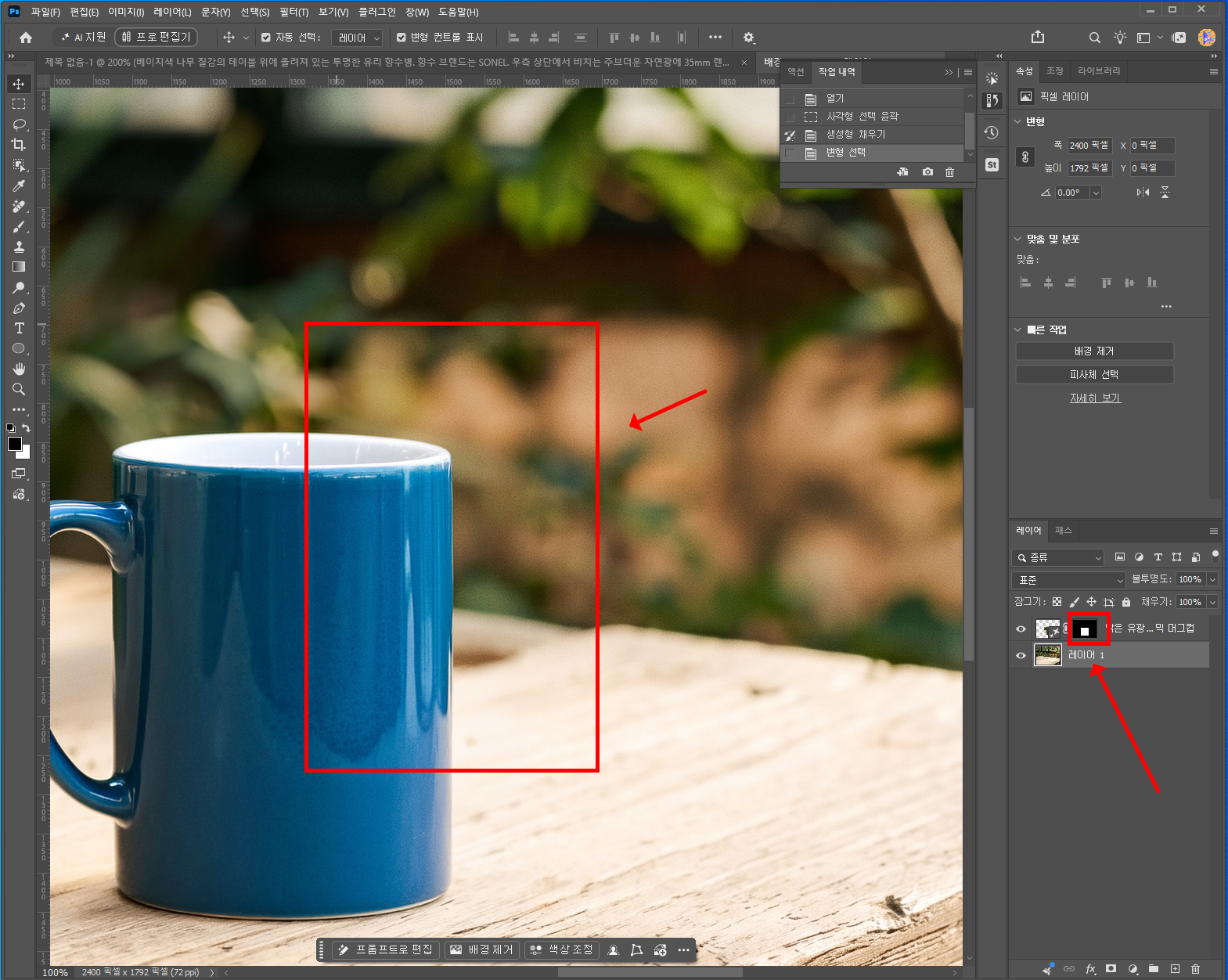Toggle the proportion link between width and height
This screenshot has width=1228, height=980.
[x=1025, y=157]
